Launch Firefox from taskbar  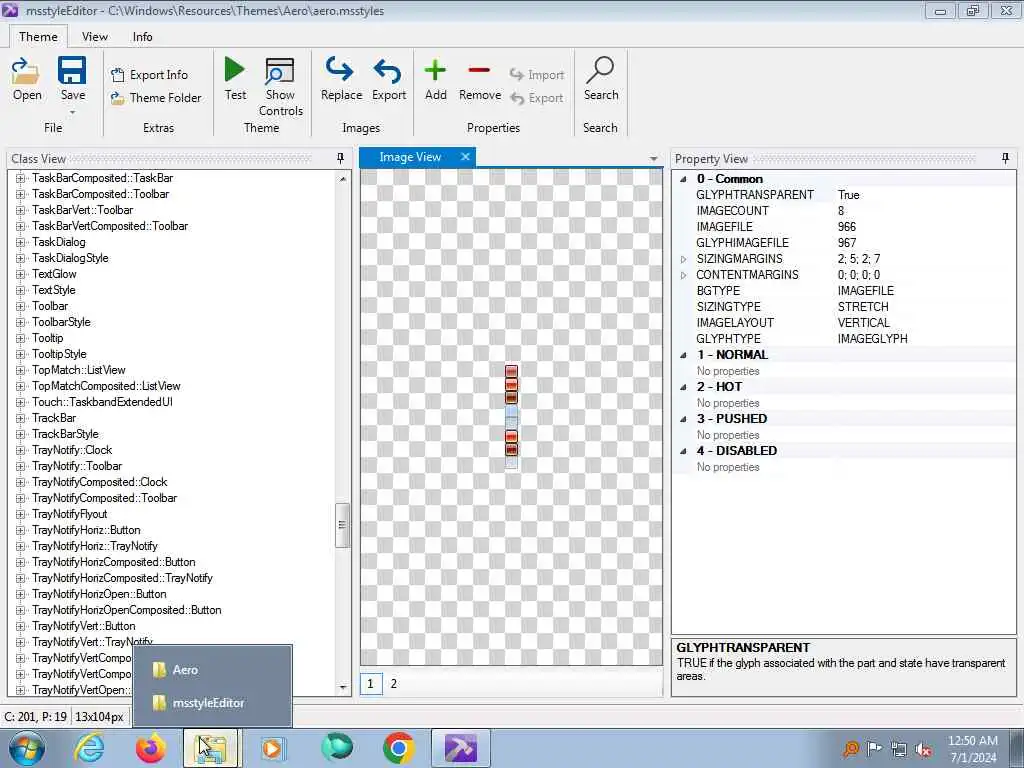[150, 748]
